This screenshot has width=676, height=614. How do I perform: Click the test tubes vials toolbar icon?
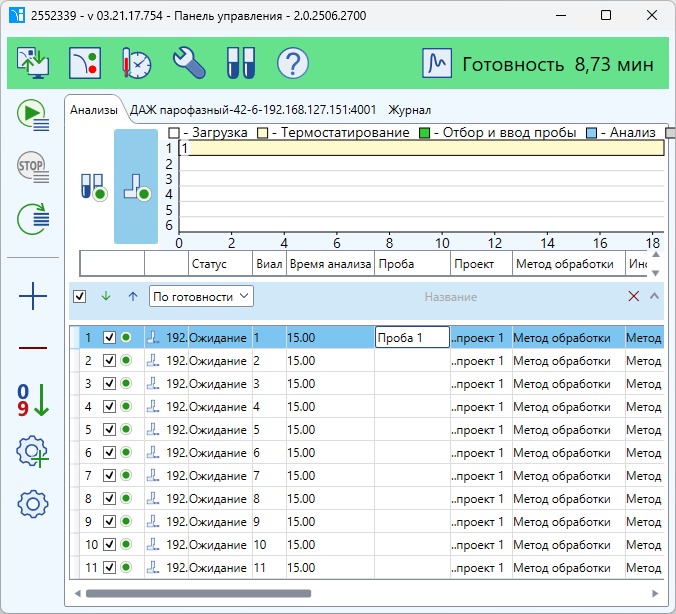click(241, 64)
